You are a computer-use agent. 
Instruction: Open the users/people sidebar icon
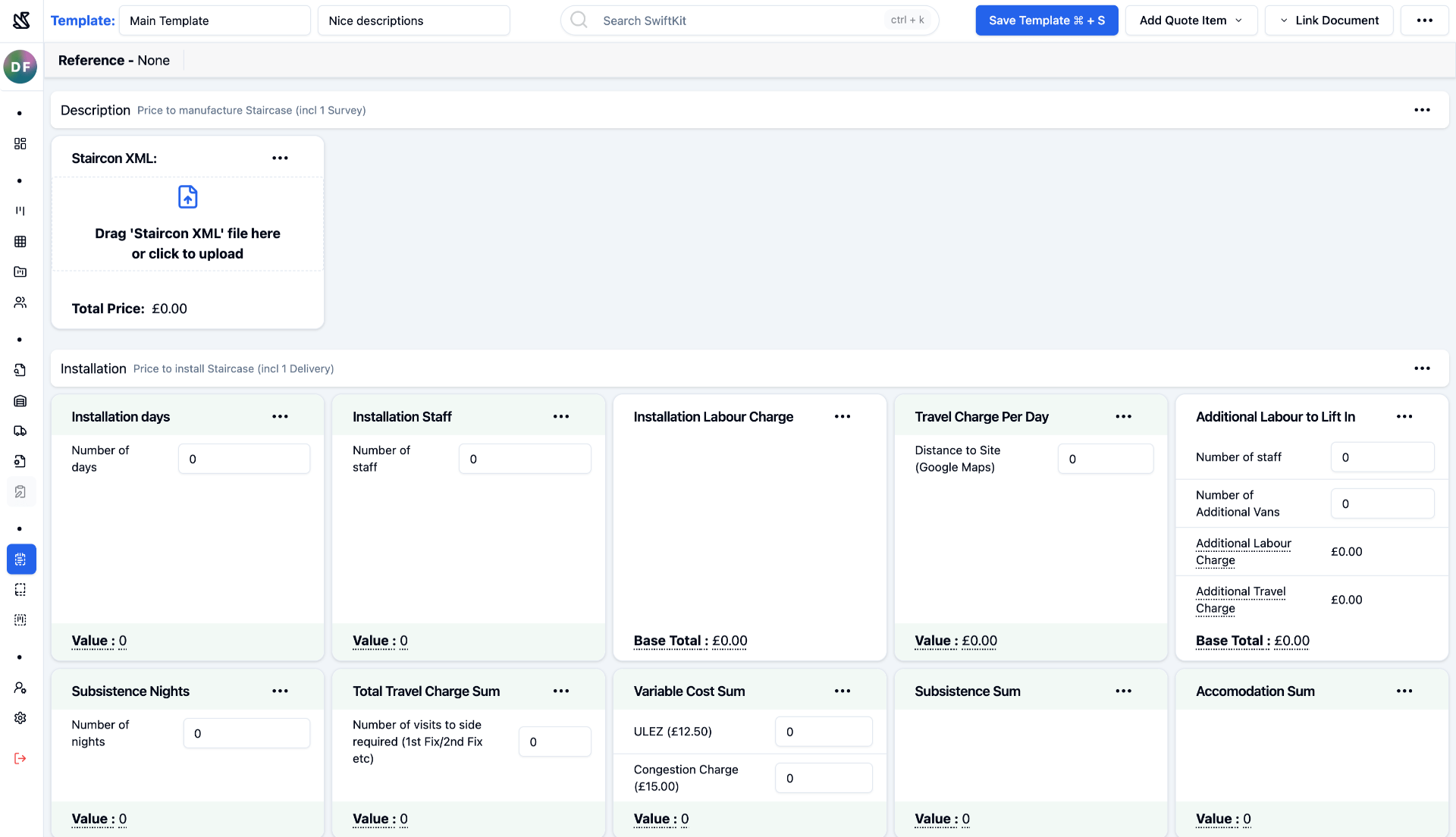point(20,302)
